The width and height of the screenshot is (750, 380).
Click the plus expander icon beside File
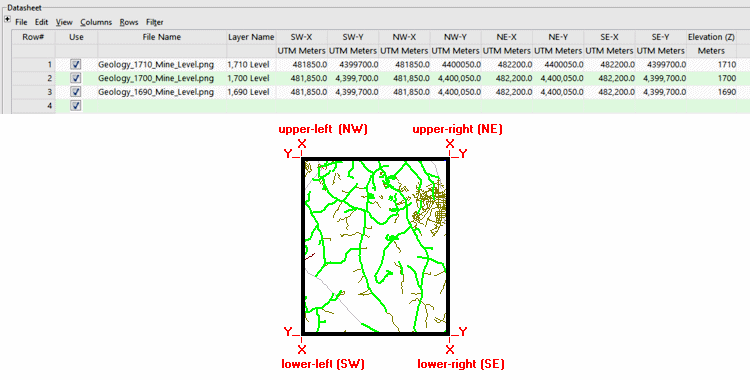tap(8, 20)
